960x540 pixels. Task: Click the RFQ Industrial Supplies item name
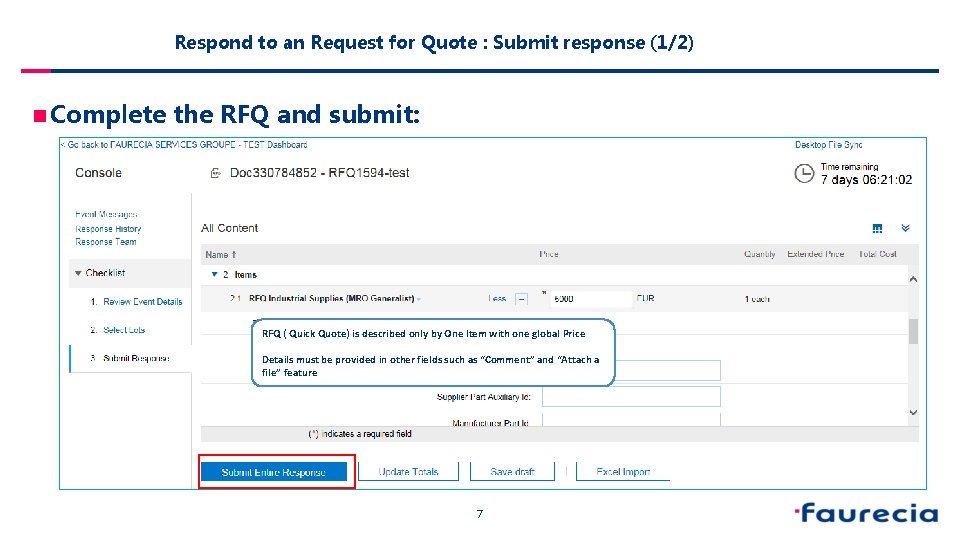(x=331, y=299)
